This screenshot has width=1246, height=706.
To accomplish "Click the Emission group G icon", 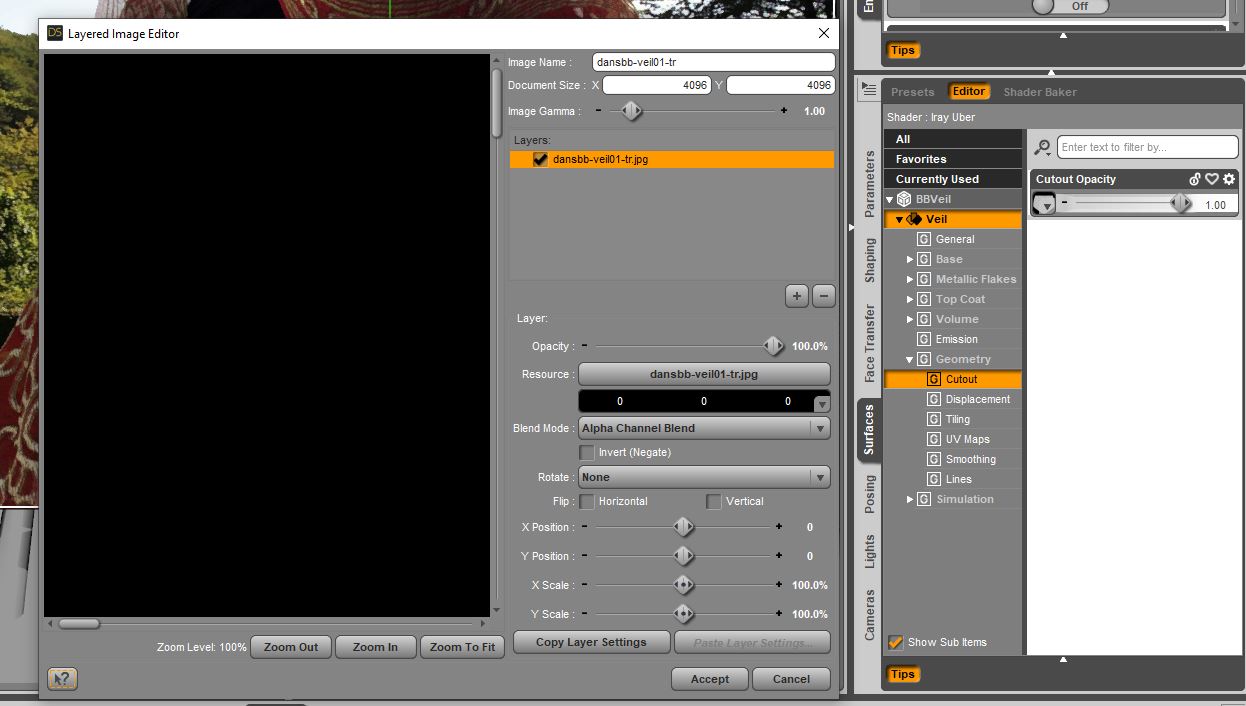I will click(x=924, y=339).
